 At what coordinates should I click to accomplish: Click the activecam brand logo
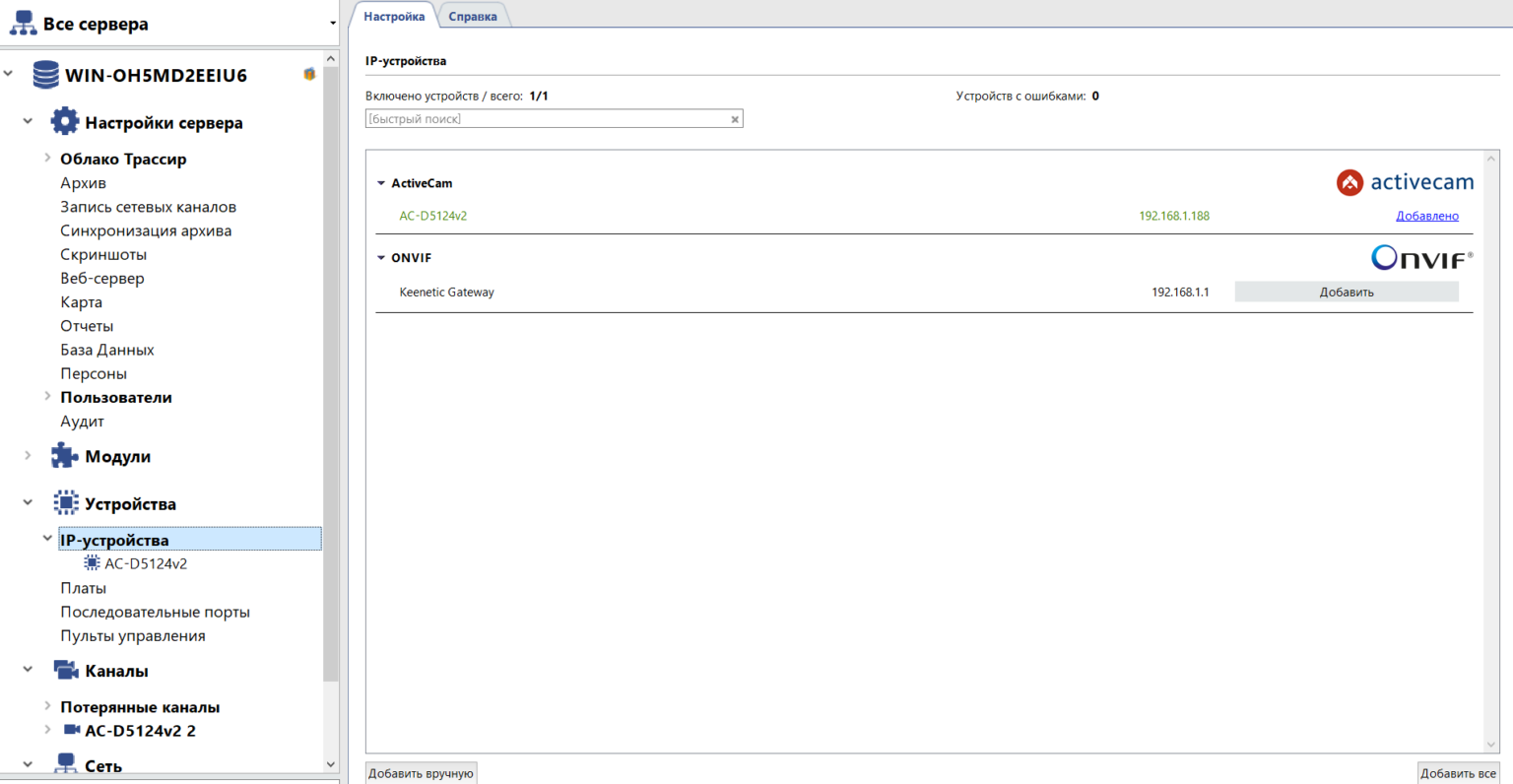click(x=1405, y=182)
